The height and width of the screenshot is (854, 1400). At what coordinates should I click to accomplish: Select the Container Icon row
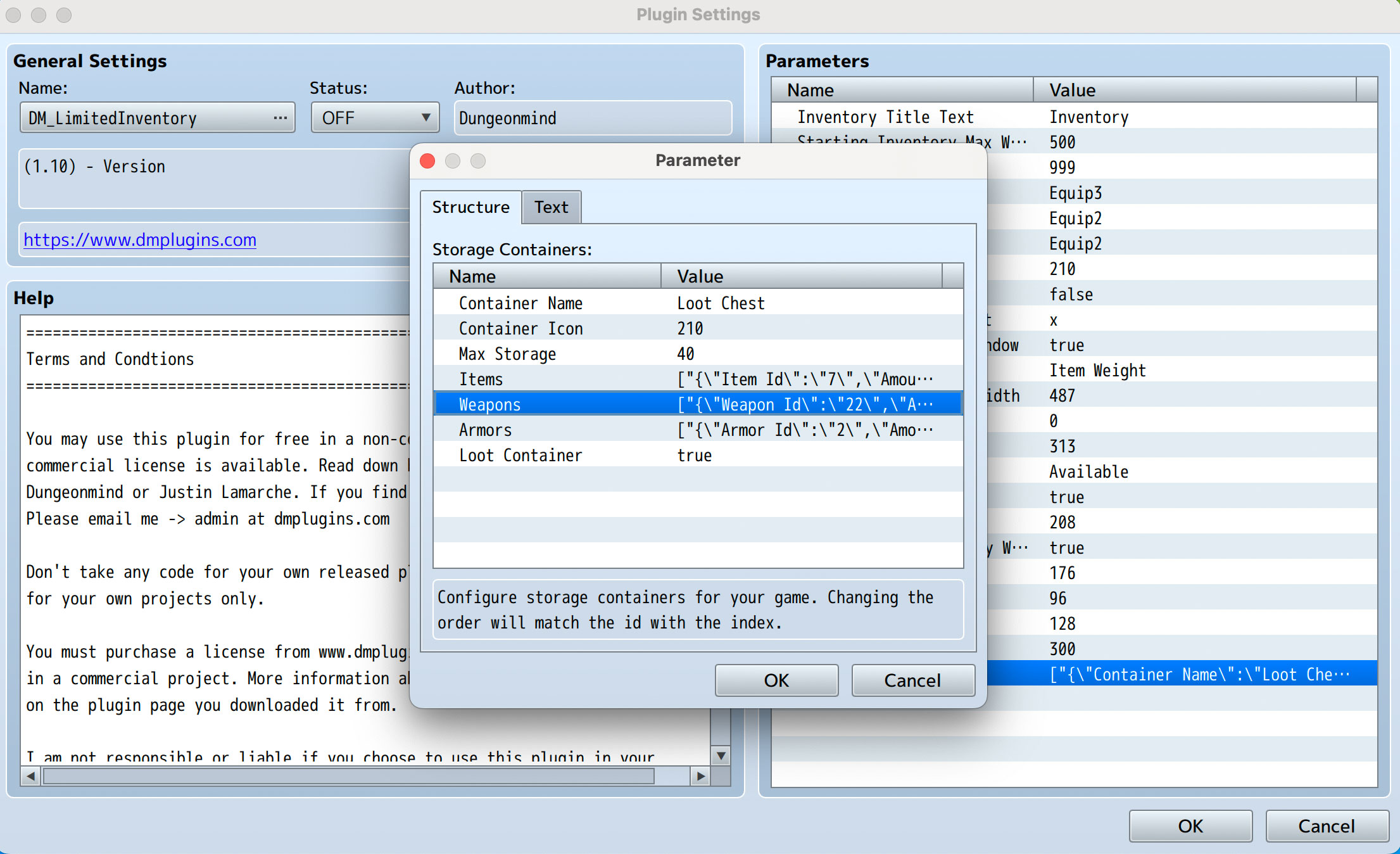[x=698, y=328]
